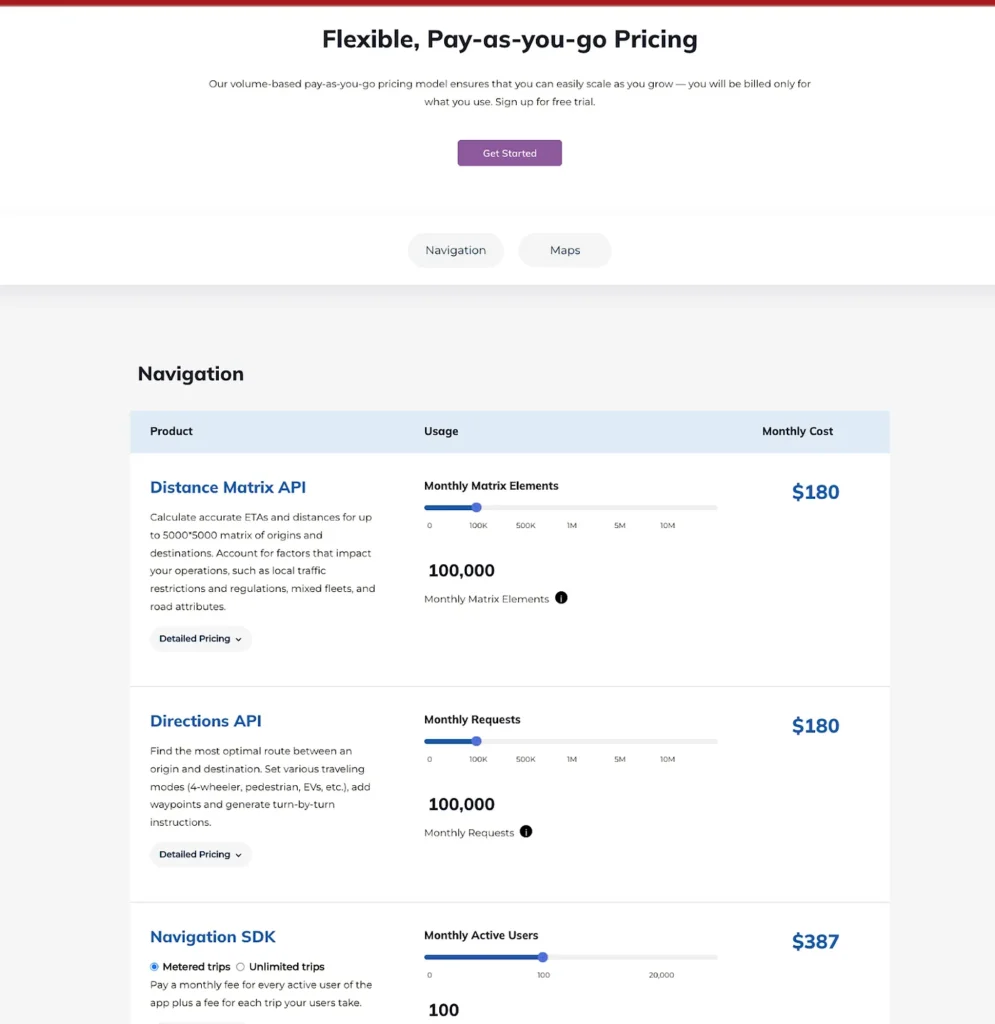Set Matrix Elements slider to 10M mark
This screenshot has height=1024, width=995.
pos(668,507)
